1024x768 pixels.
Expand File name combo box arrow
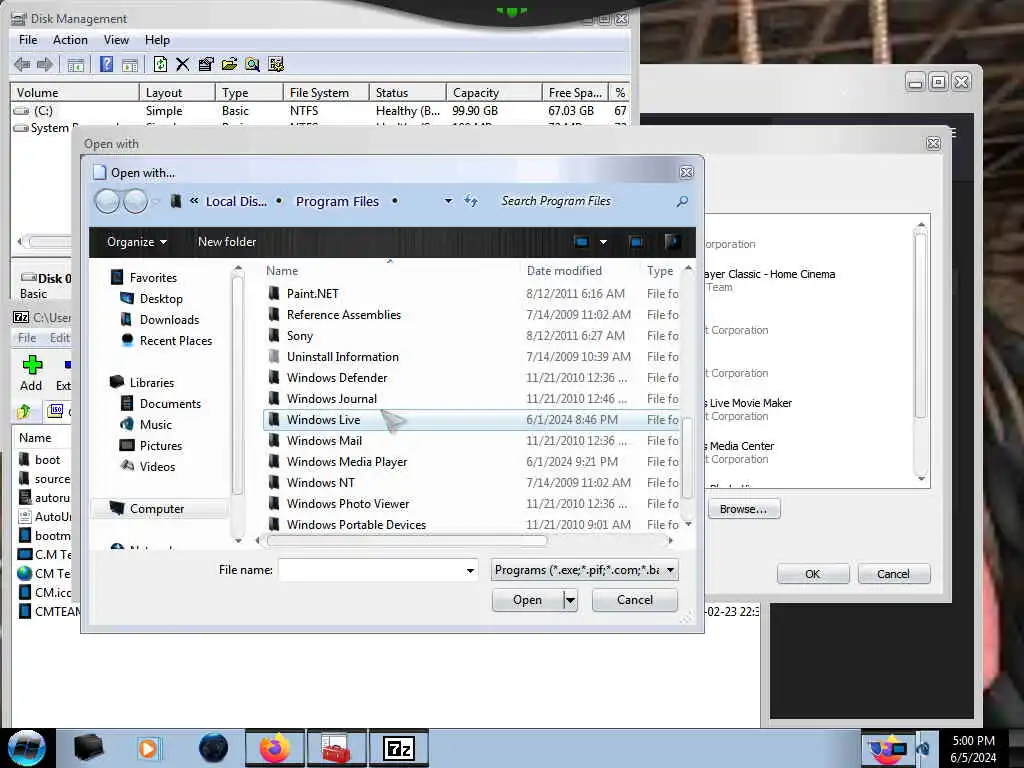(470, 571)
